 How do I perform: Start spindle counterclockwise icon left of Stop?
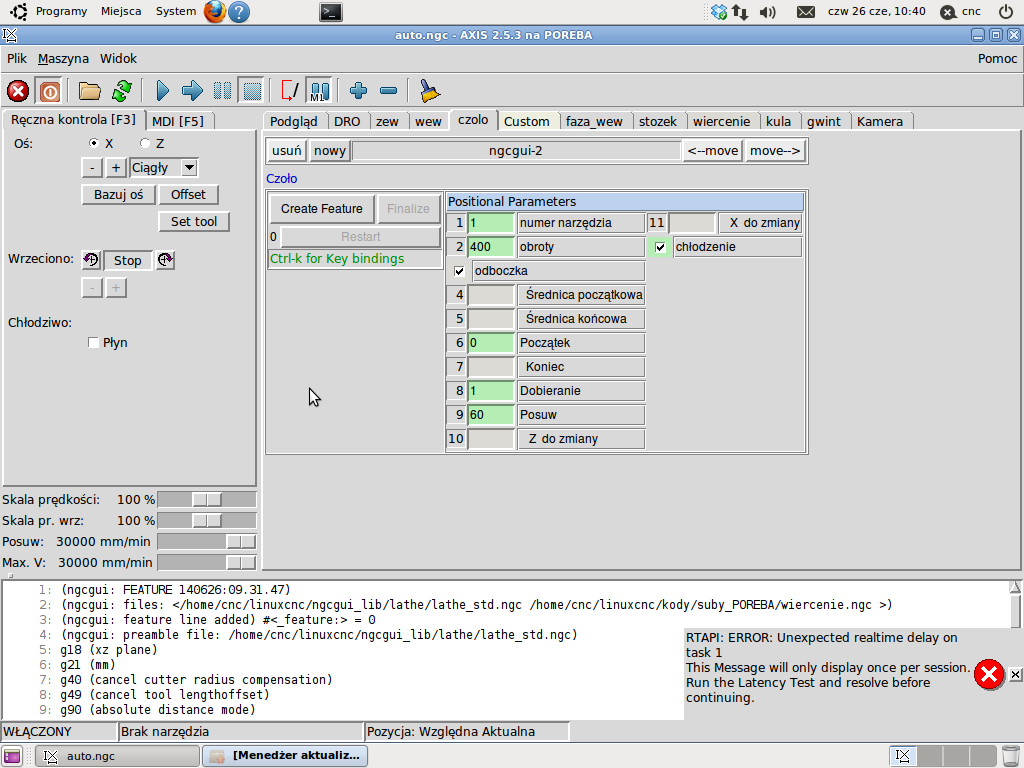(91, 260)
